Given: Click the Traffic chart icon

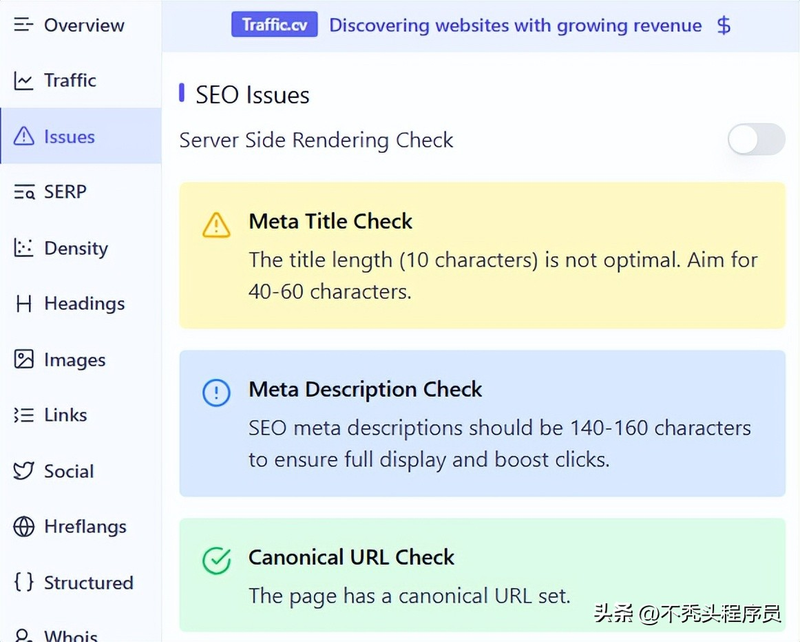Looking at the screenshot, I should (23, 81).
